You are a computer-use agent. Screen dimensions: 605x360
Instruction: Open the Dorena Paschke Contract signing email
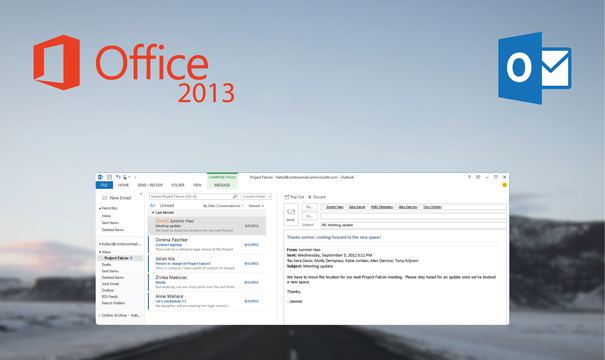tap(207, 245)
